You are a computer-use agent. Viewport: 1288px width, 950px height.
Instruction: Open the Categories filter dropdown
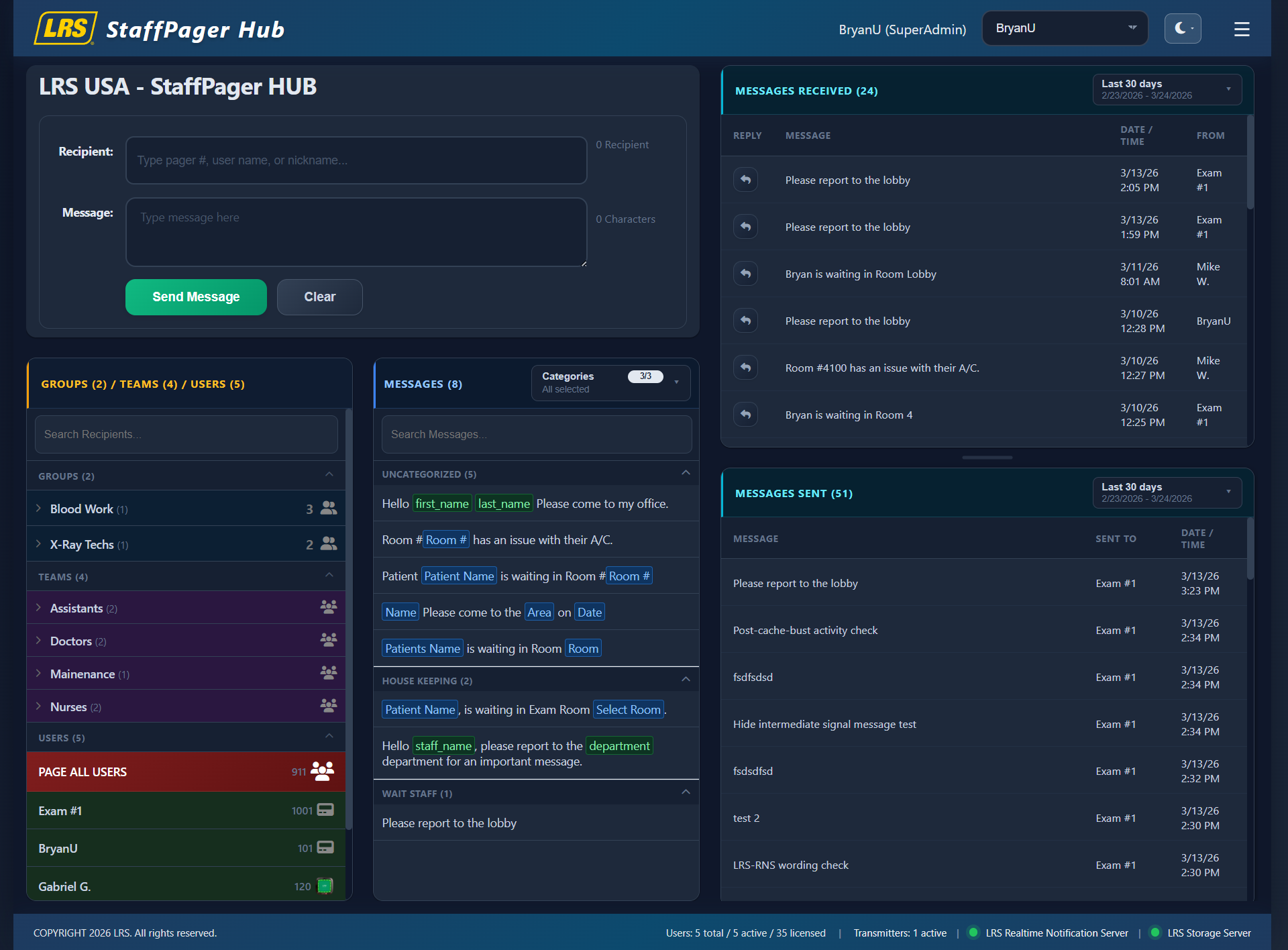(x=610, y=383)
